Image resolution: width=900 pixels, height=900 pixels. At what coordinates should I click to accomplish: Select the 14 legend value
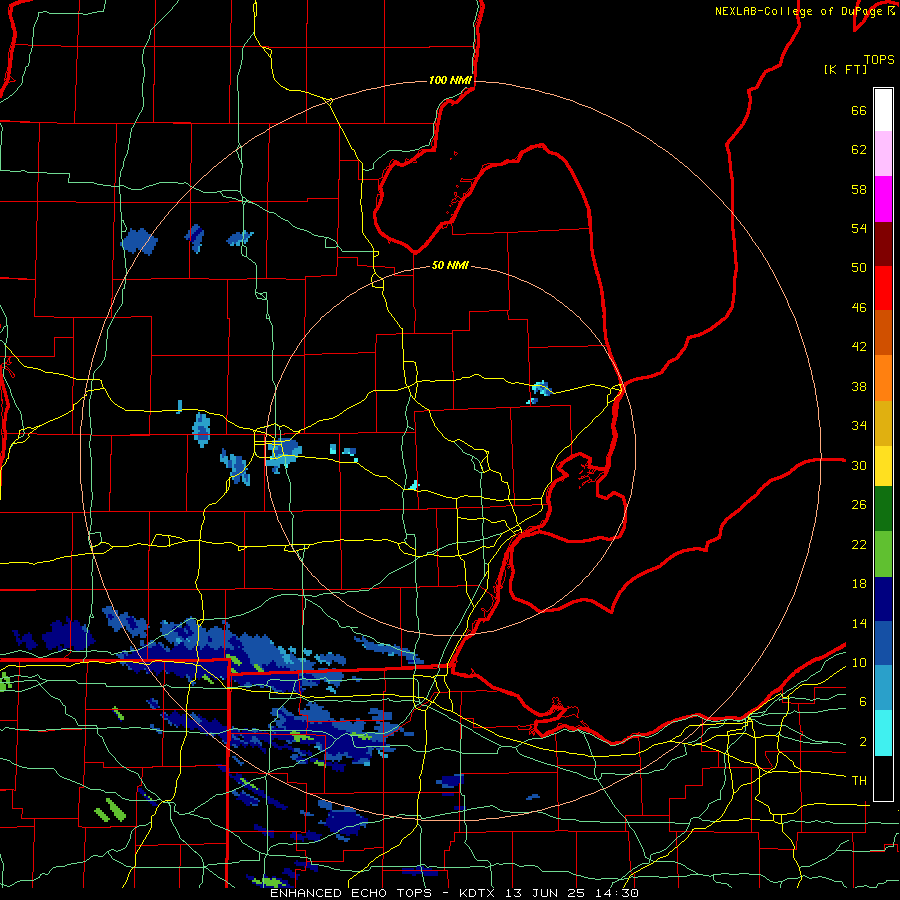tap(859, 623)
